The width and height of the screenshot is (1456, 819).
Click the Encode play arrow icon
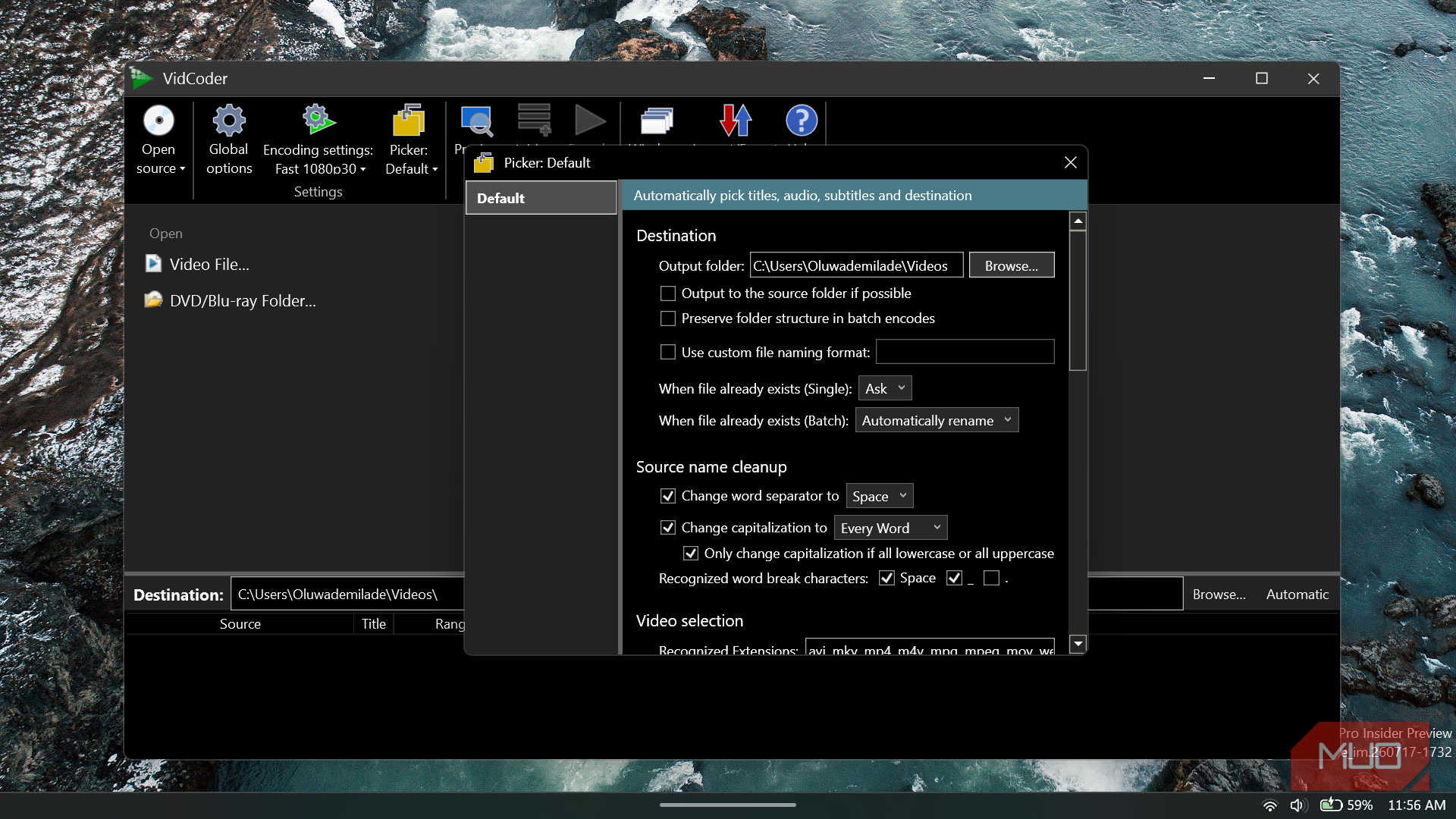(x=590, y=120)
